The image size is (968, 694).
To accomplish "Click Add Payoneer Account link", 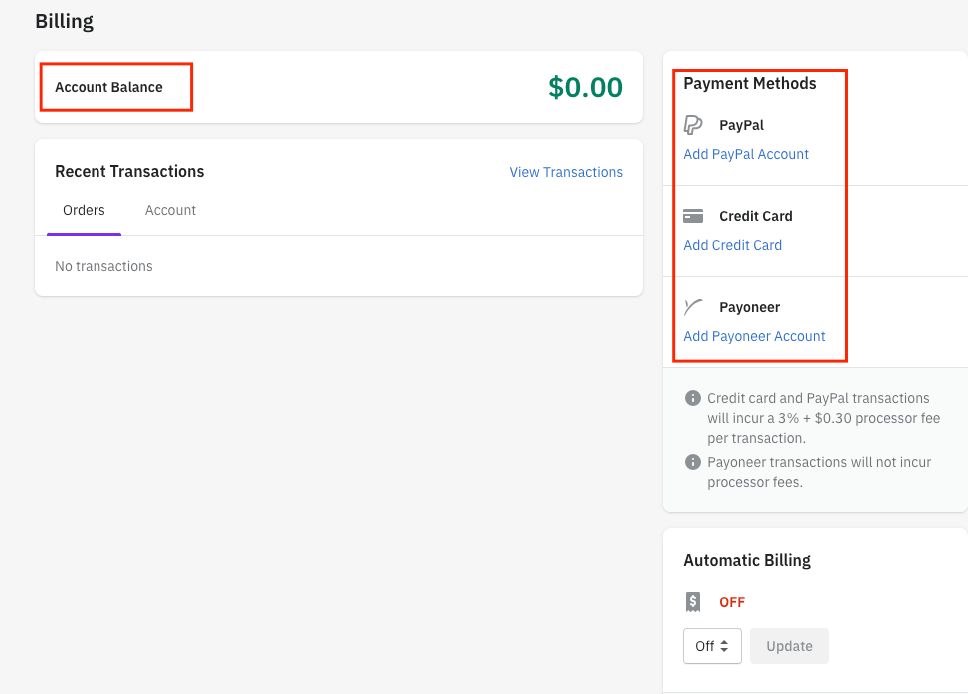I will pos(754,336).
